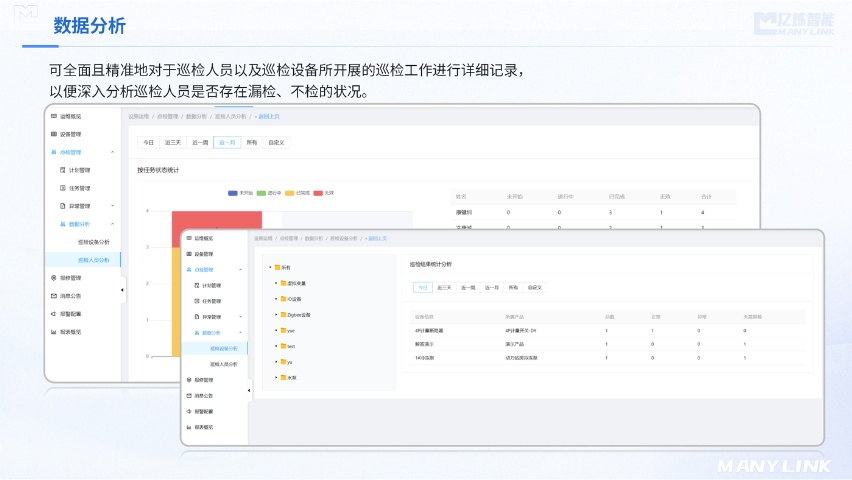
Task: Click 返回上页 link in front window breadcrumb
Action: pyautogui.click(x=376, y=238)
